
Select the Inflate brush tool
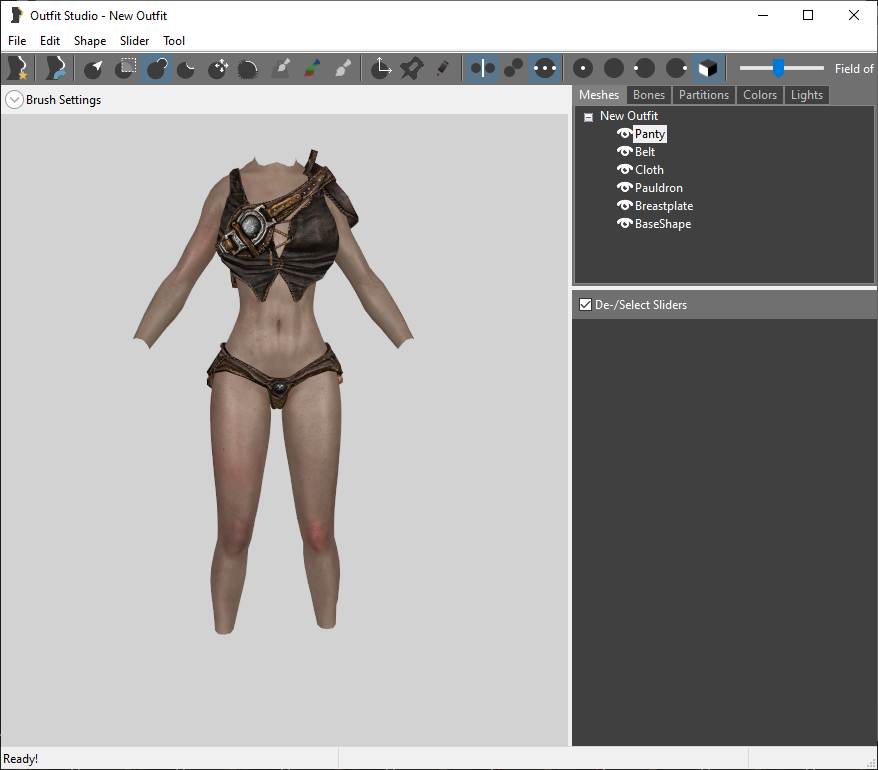(x=156, y=68)
